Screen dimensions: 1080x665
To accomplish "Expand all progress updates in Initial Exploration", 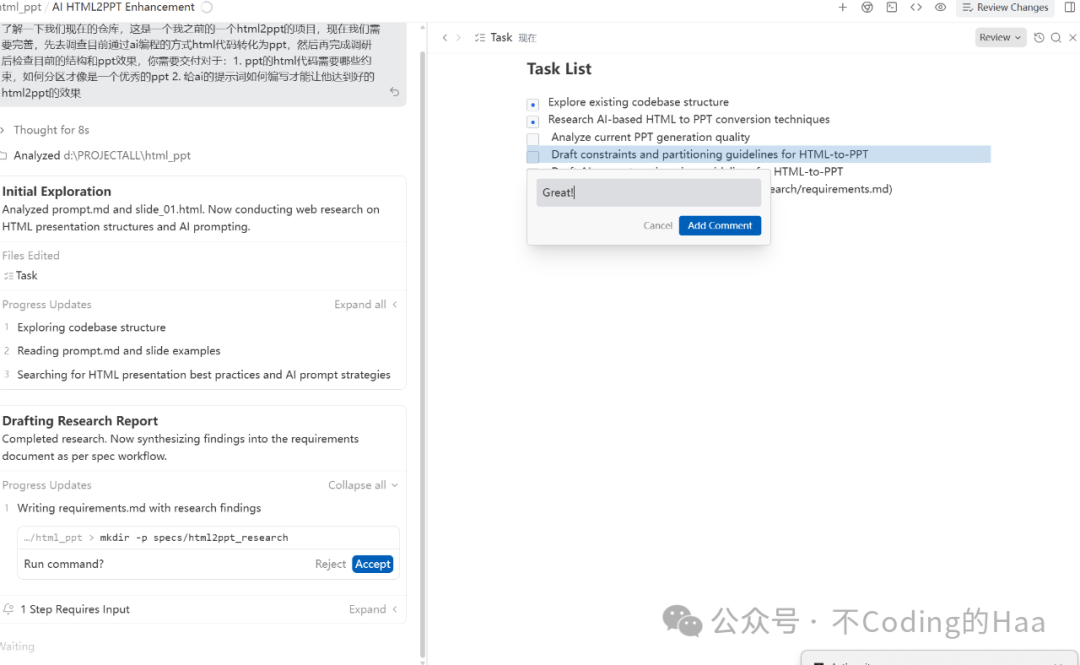I will pyautogui.click(x=366, y=305).
